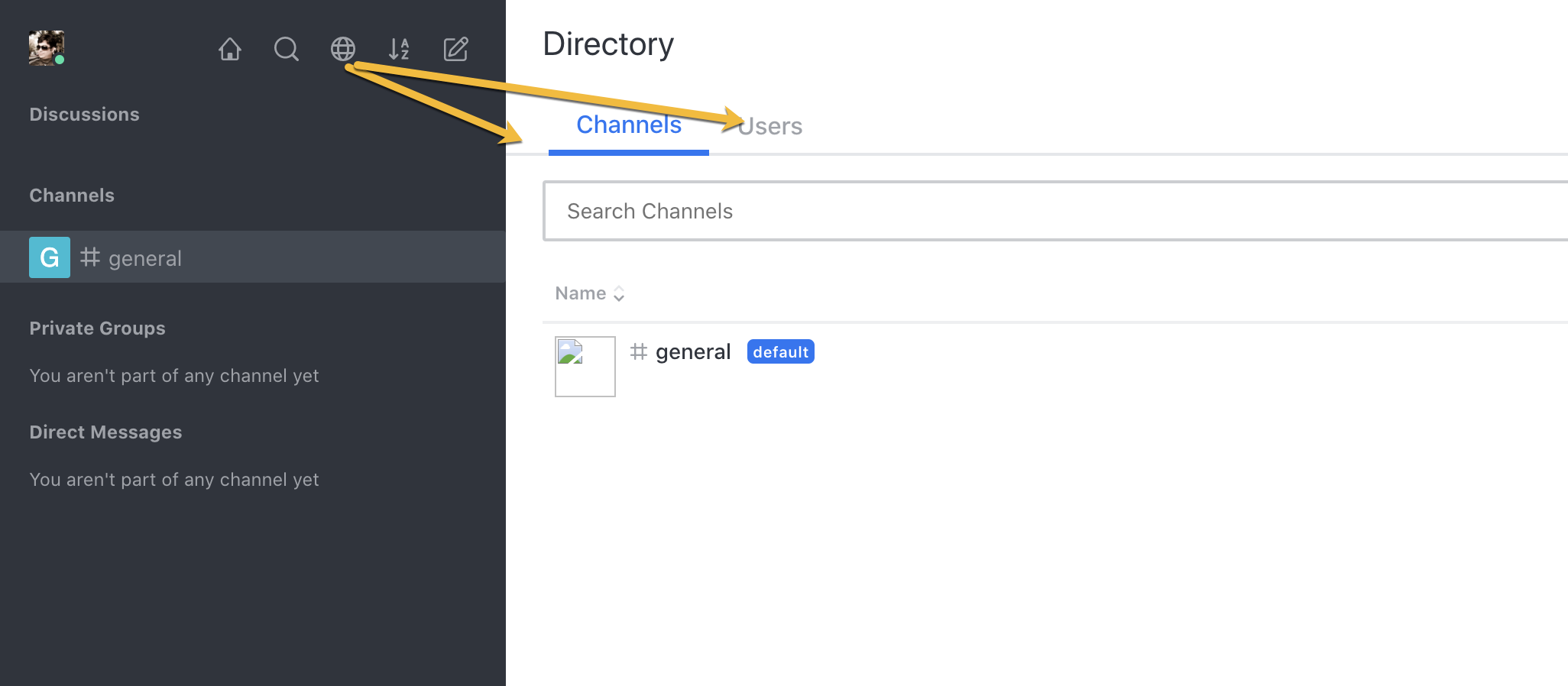
Task: Switch to the Users tab
Action: (x=771, y=127)
